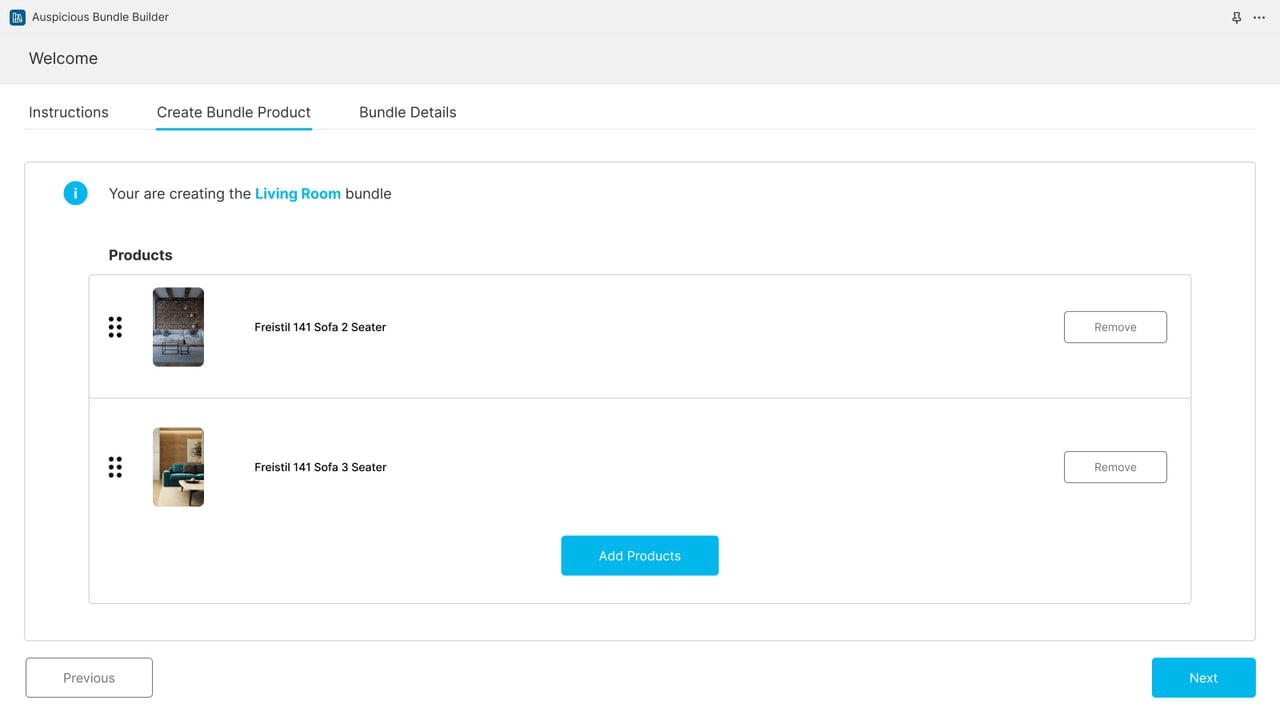Open the Bundle Details tab
This screenshot has height=720, width=1280.
(408, 112)
